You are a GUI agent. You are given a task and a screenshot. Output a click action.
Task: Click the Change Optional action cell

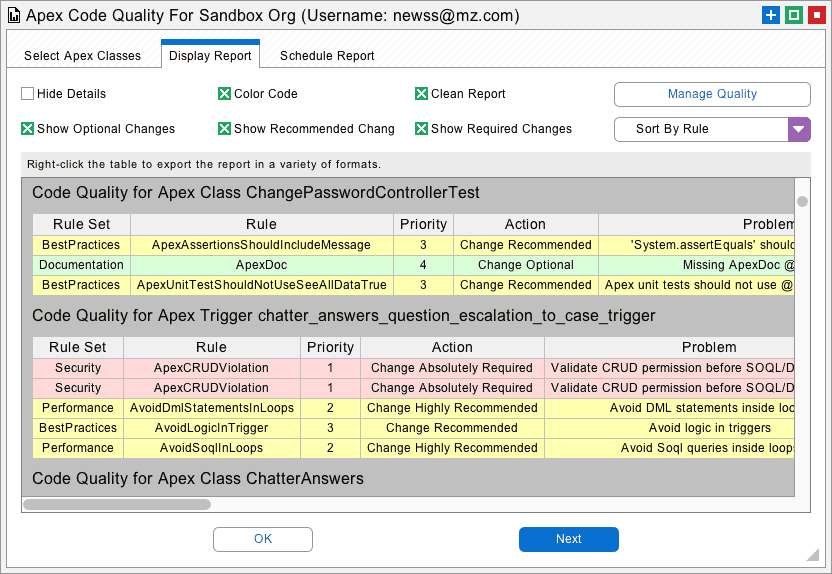tap(525, 265)
